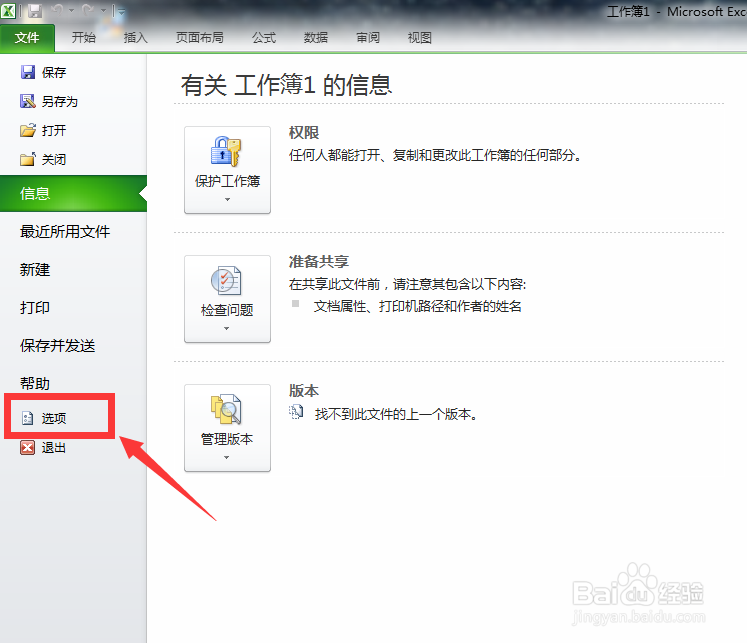Click the Excel application icon in the title bar
This screenshot has height=643, width=747.
click(x=8, y=10)
